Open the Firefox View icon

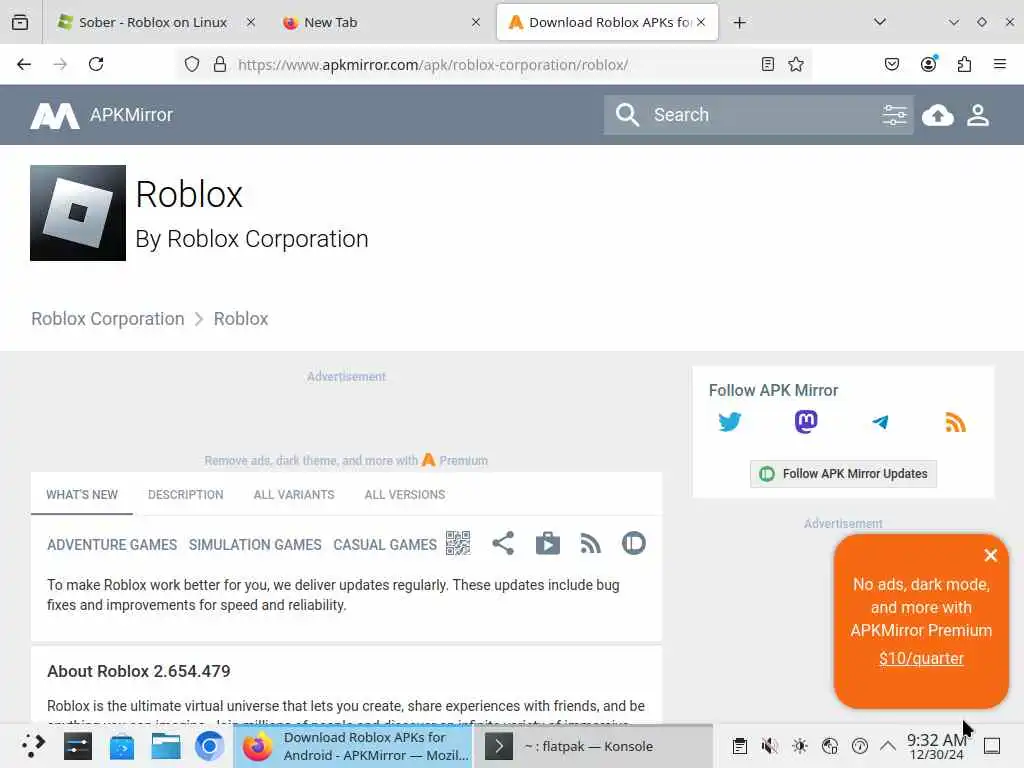pyautogui.click(x=20, y=22)
